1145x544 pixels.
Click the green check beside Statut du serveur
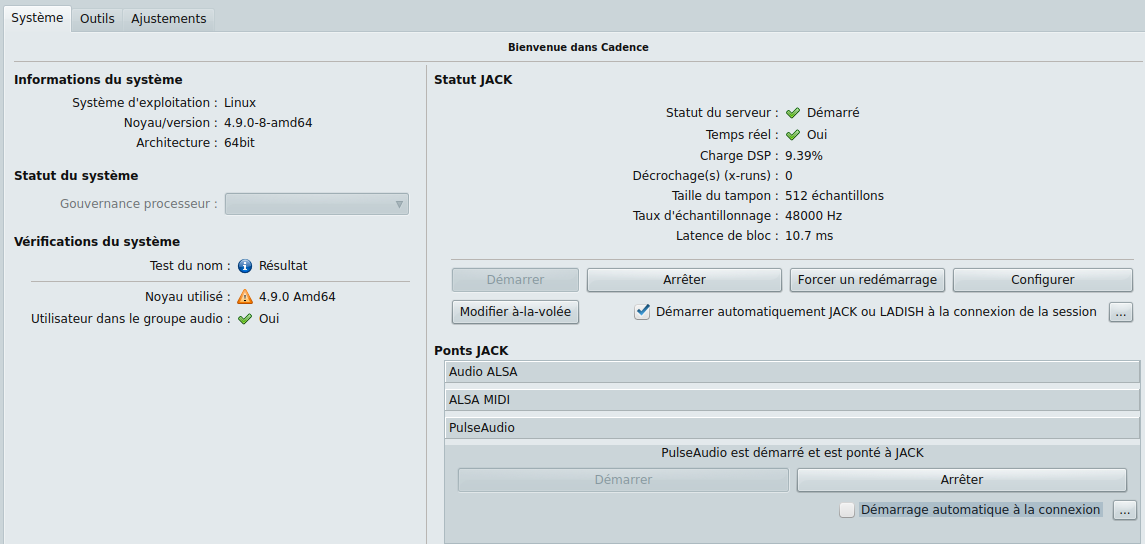[x=793, y=113]
